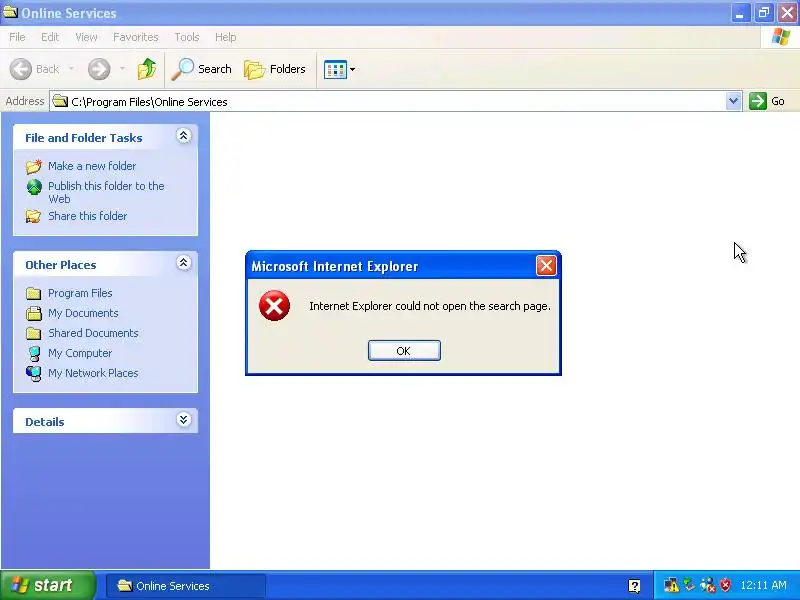The width and height of the screenshot is (800, 600).
Task: Expand the Details panel
Action: (x=184, y=419)
